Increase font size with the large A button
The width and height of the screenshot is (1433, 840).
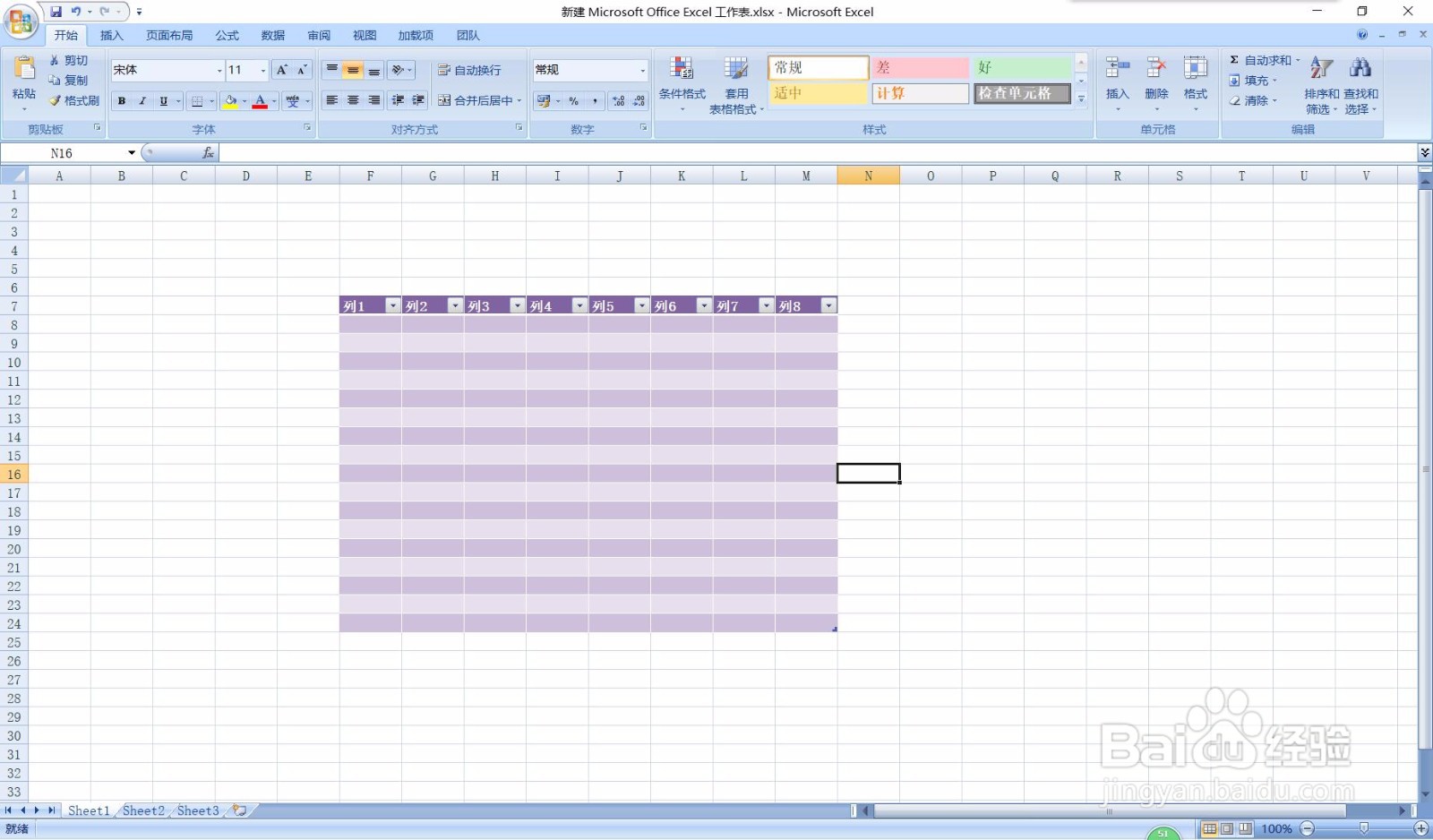(x=282, y=70)
